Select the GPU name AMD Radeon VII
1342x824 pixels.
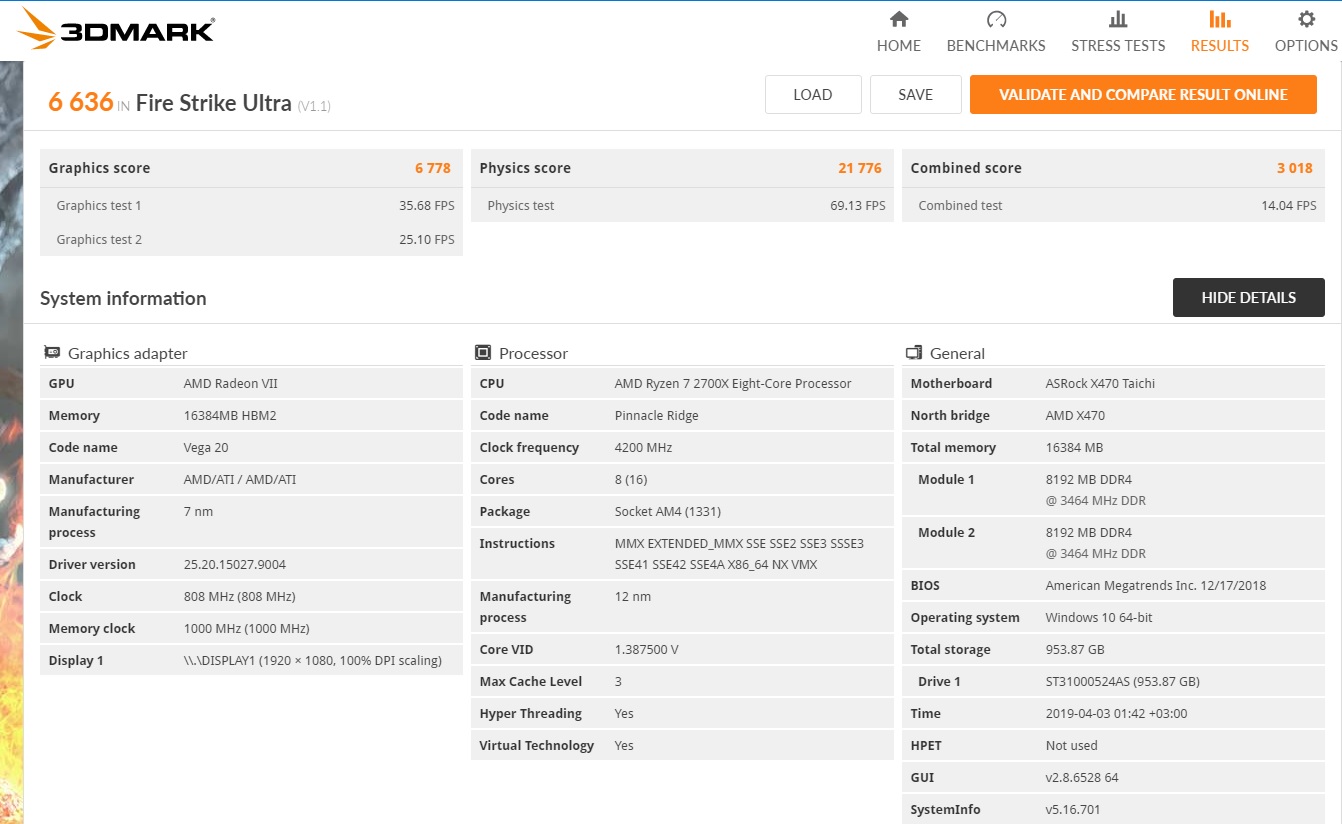pos(230,384)
